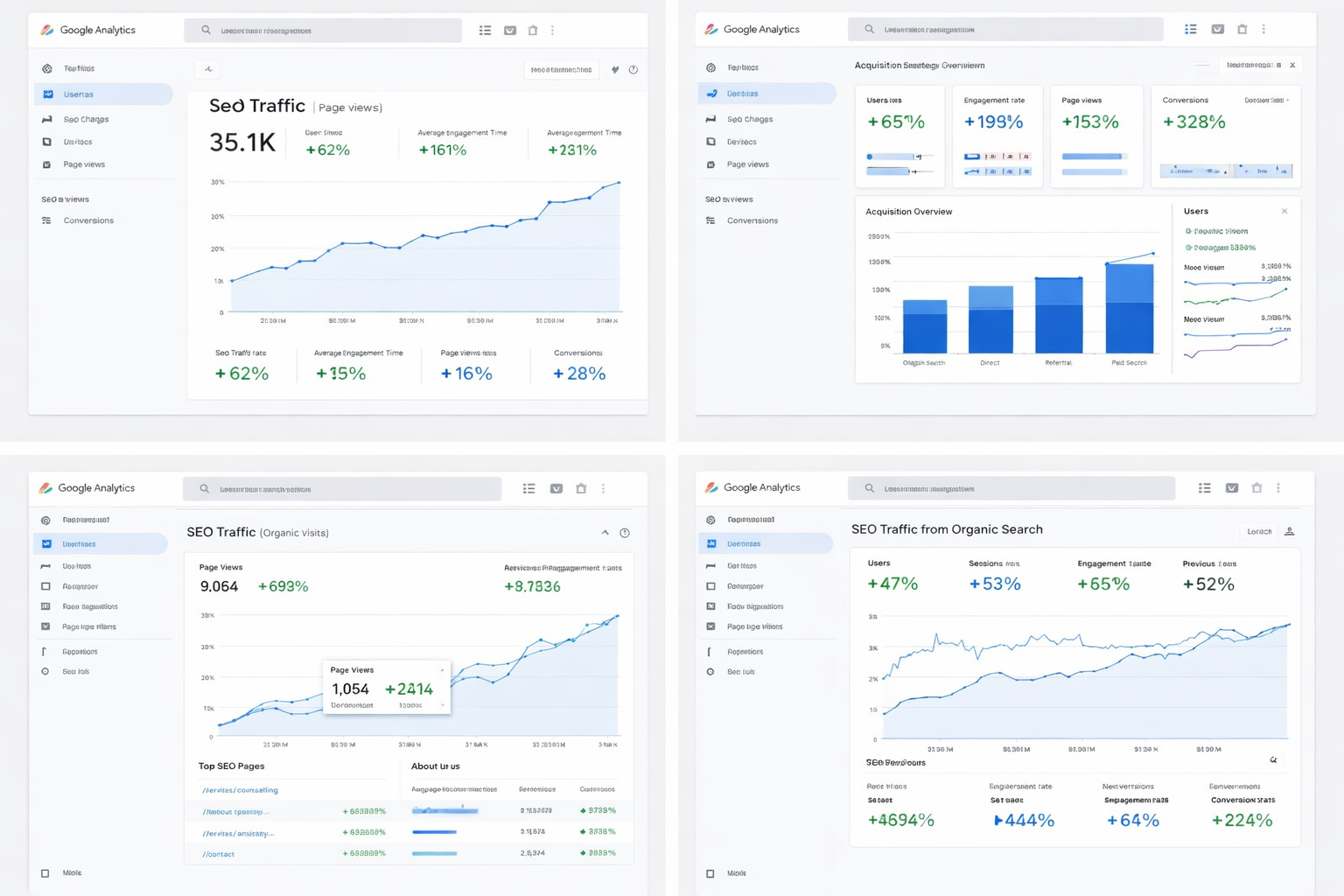The width and height of the screenshot is (1344, 896).
Task: Open the Google Analytics home icon
Action: point(45,29)
